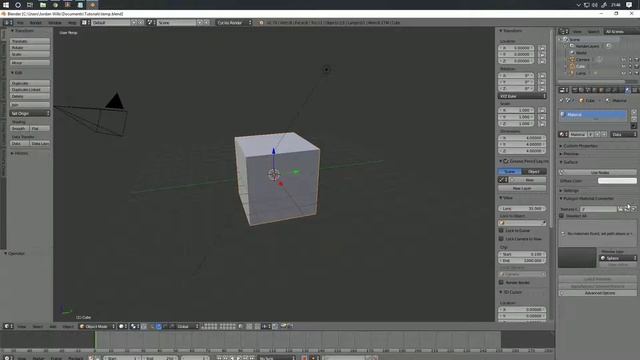Open the Window menu
The image size is (640, 360).
[55, 23]
